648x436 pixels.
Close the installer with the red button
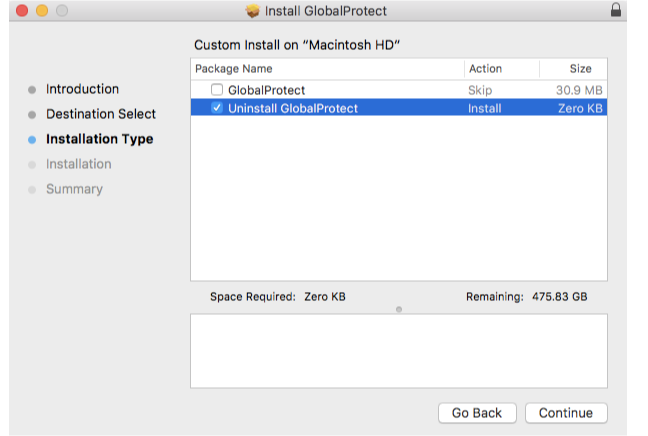(22, 11)
